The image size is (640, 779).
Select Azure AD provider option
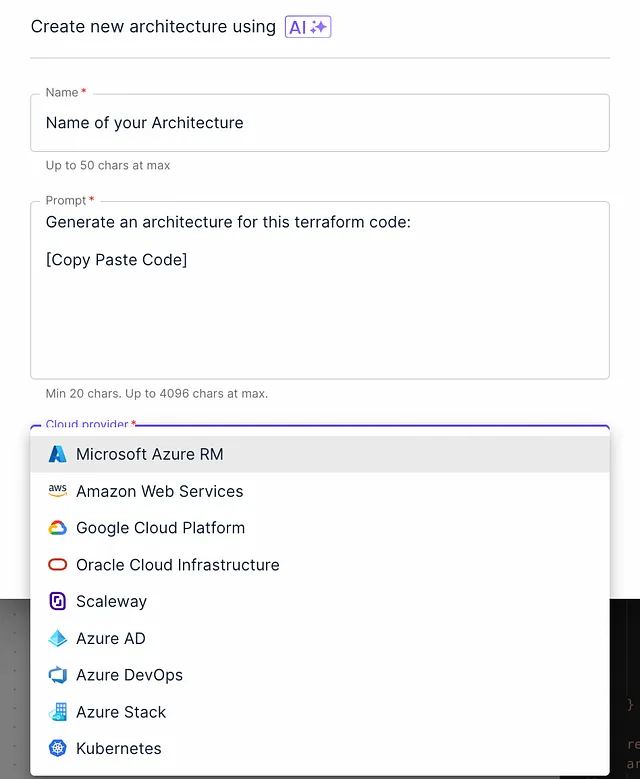[320, 638]
